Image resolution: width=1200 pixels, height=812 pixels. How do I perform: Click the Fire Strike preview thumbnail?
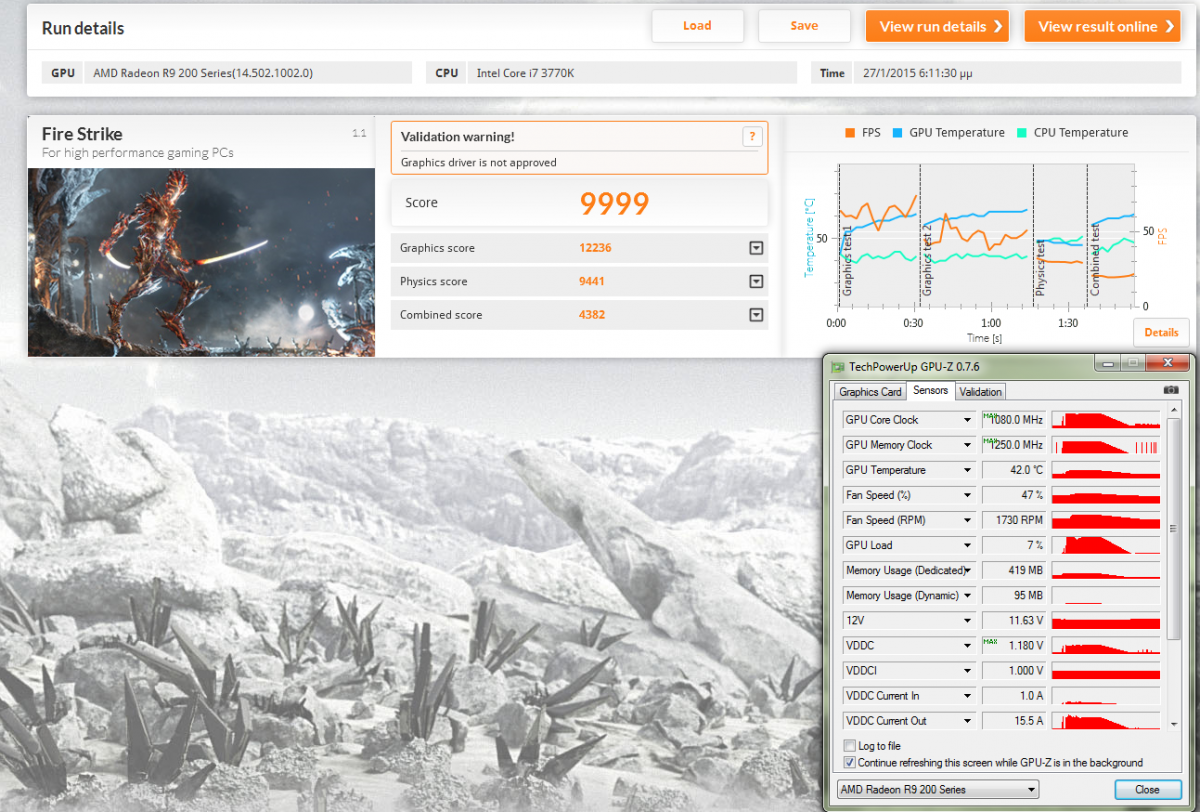click(201, 262)
